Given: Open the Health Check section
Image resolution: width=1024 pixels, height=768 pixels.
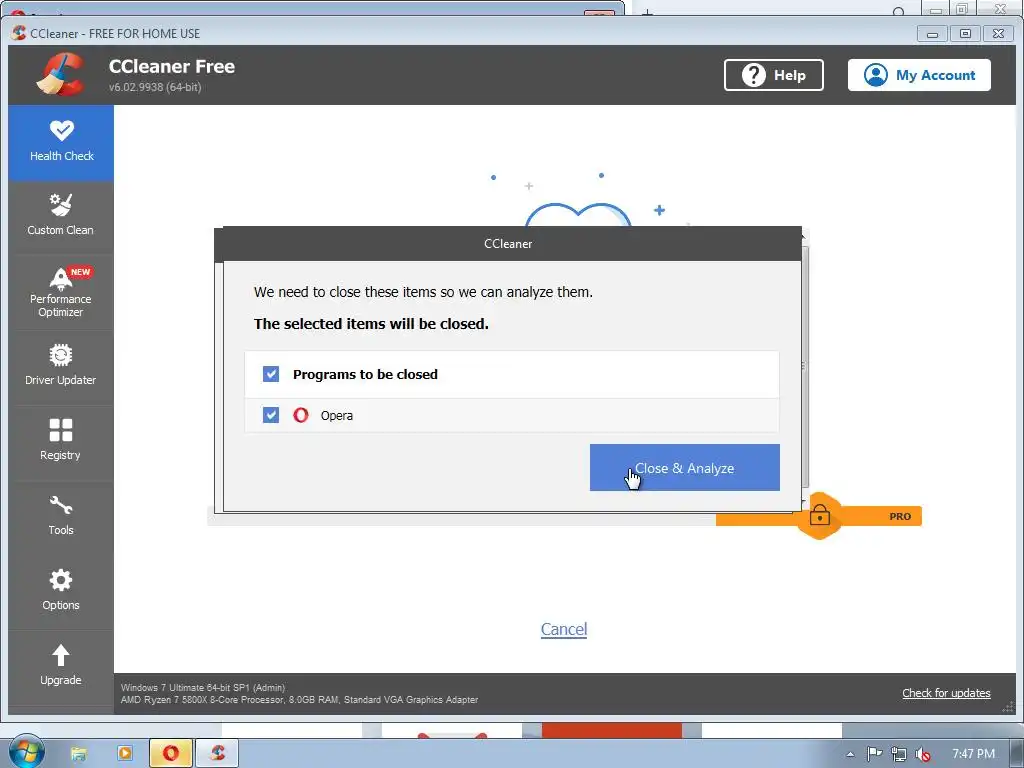Looking at the screenshot, I should click(61, 142).
